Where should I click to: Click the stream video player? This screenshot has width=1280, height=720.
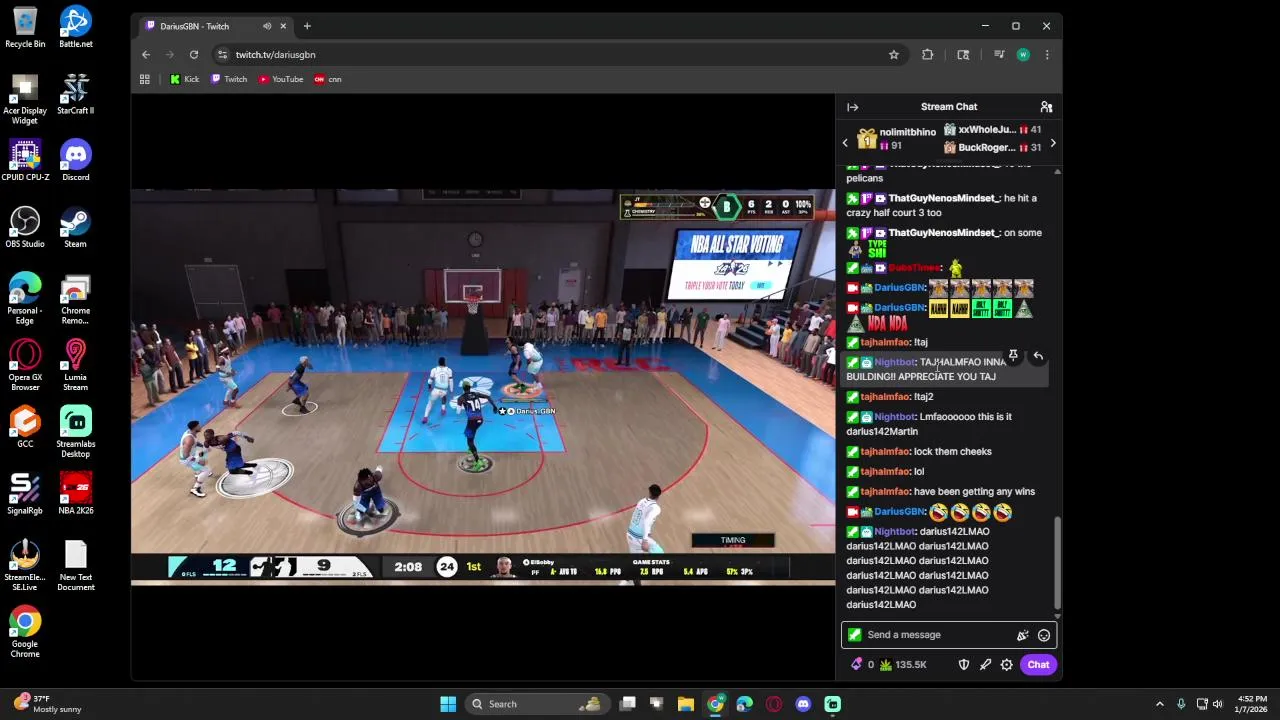483,385
